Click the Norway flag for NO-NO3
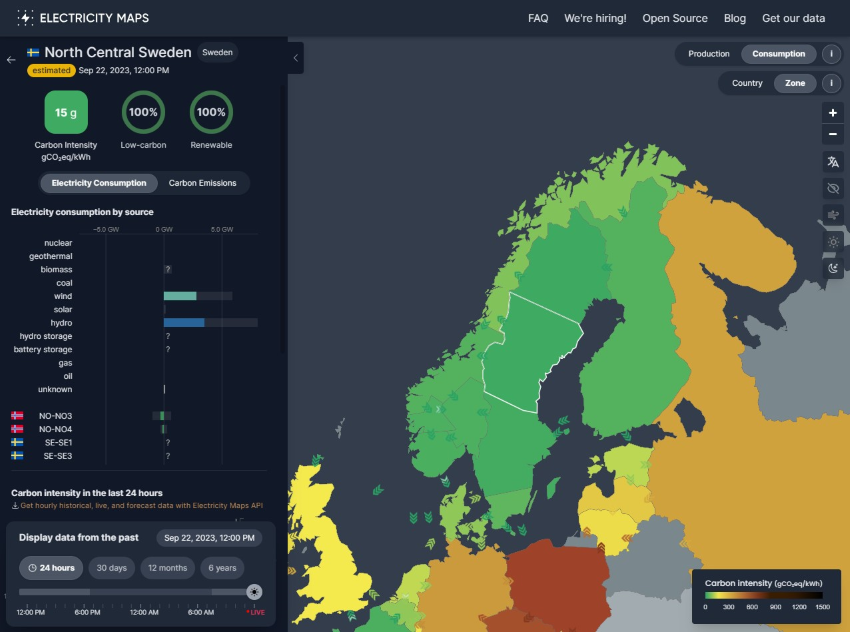Image resolution: width=850 pixels, height=632 pixels. click(17, 416)
